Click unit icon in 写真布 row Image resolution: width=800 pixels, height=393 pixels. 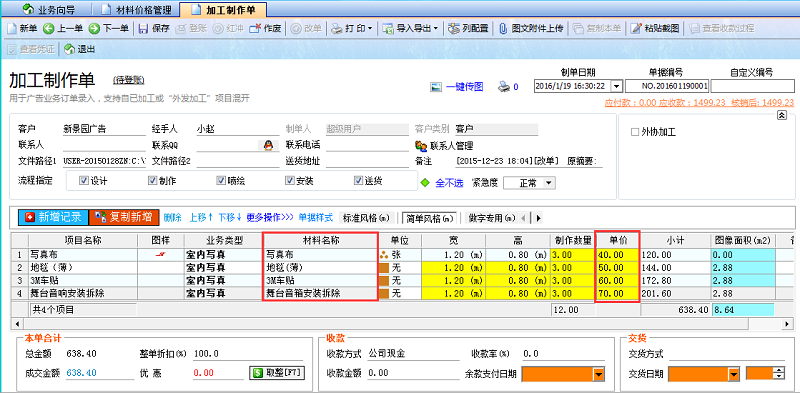pyautogui.click(x=383, y=254)
